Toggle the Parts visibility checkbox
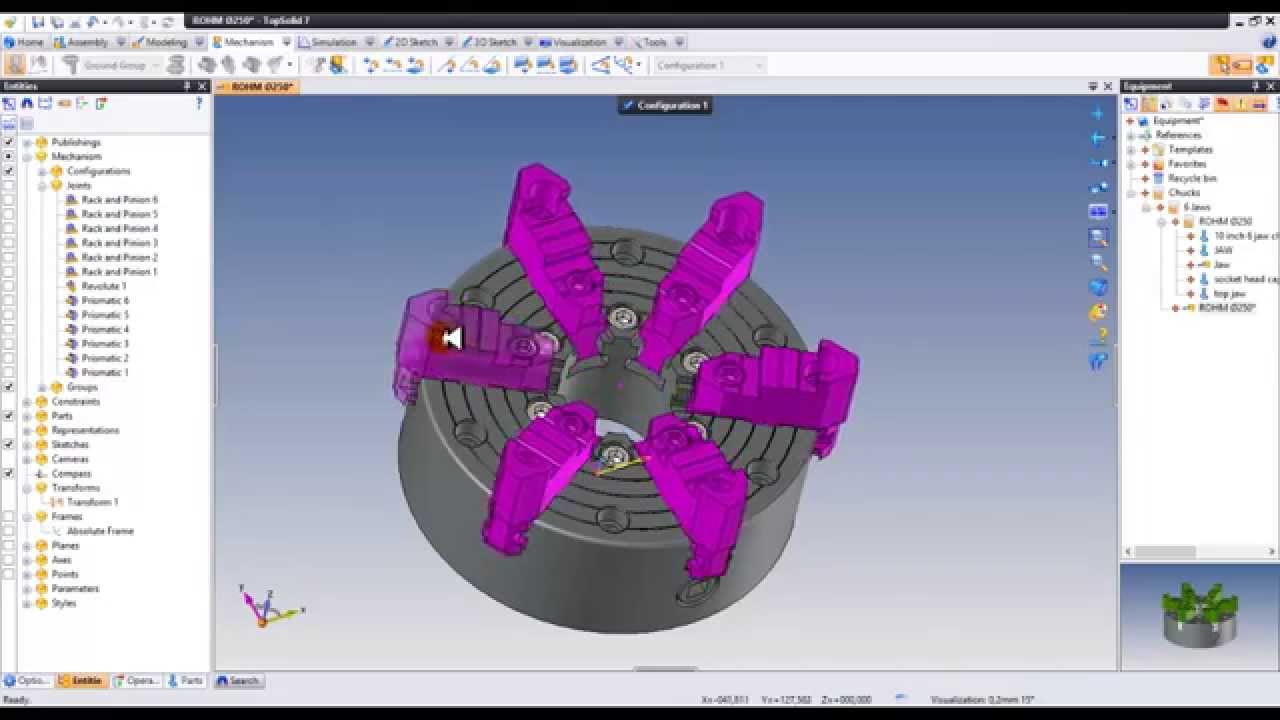Image resolution: width=1280 pixels, height=720 pixels. [x=9, y=416]
